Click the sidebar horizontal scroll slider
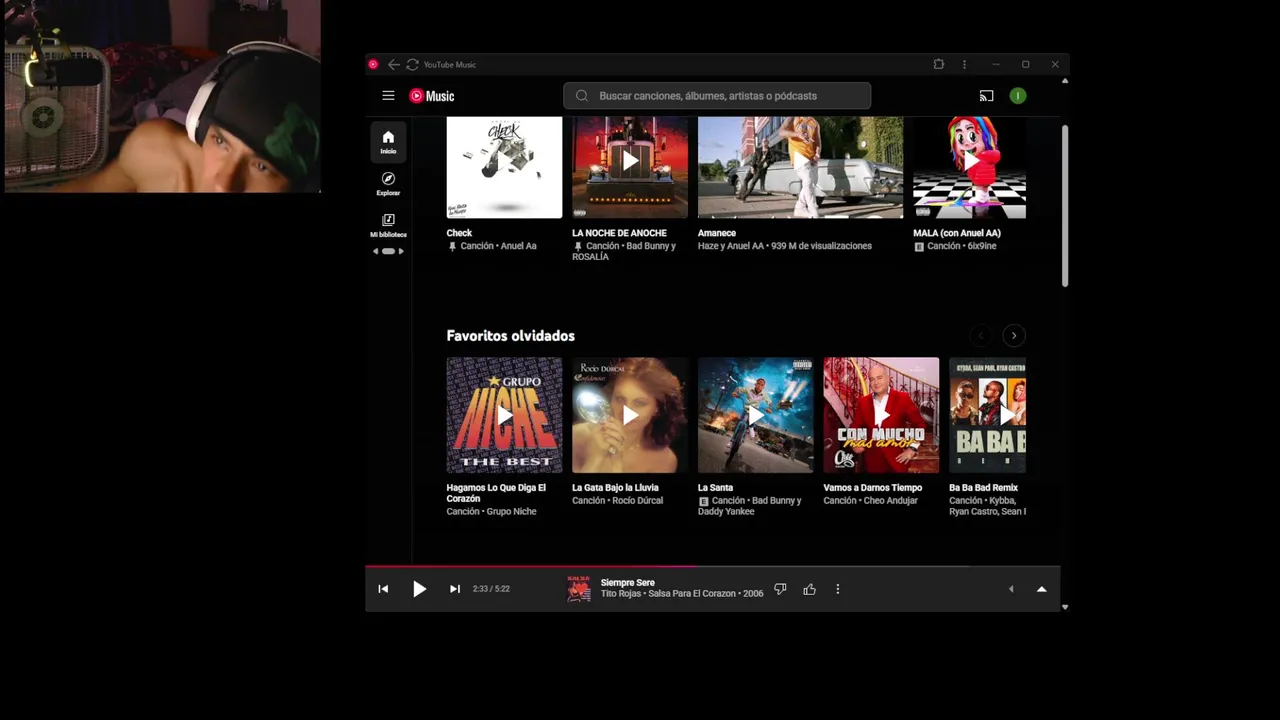This screenshot has width=1280, height=720. click(x=388, y=251)
